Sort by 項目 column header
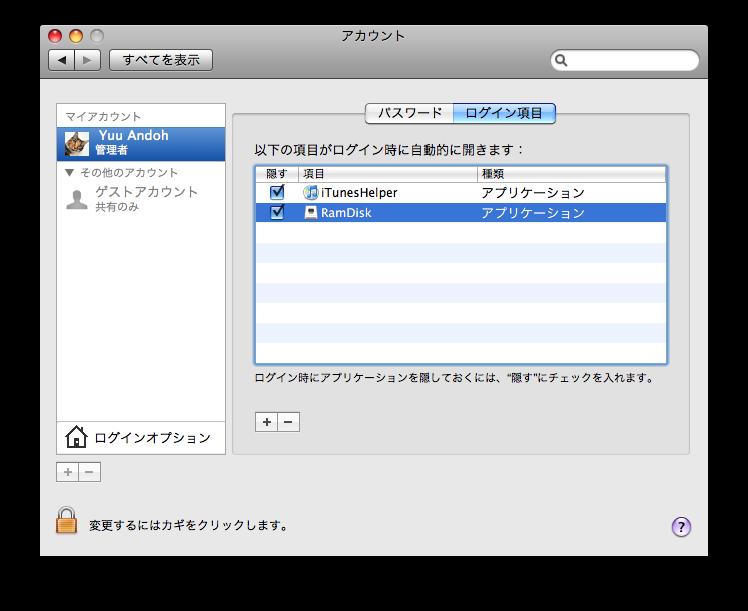The image size is (748, 611). point(387,174)
